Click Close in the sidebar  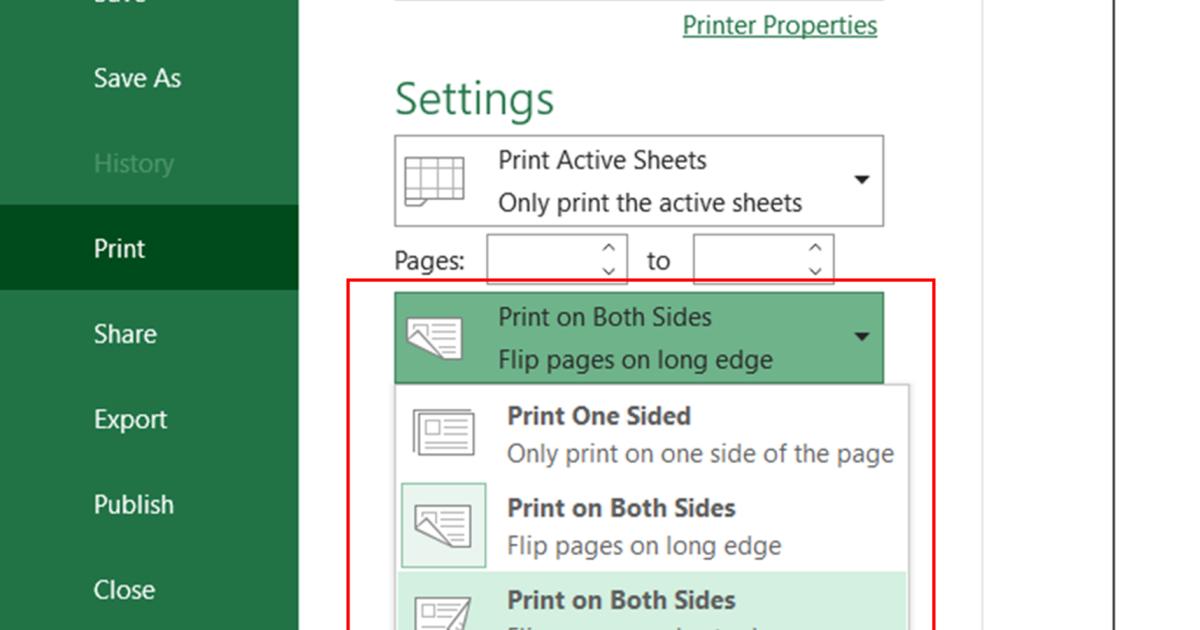click(125, 589)
